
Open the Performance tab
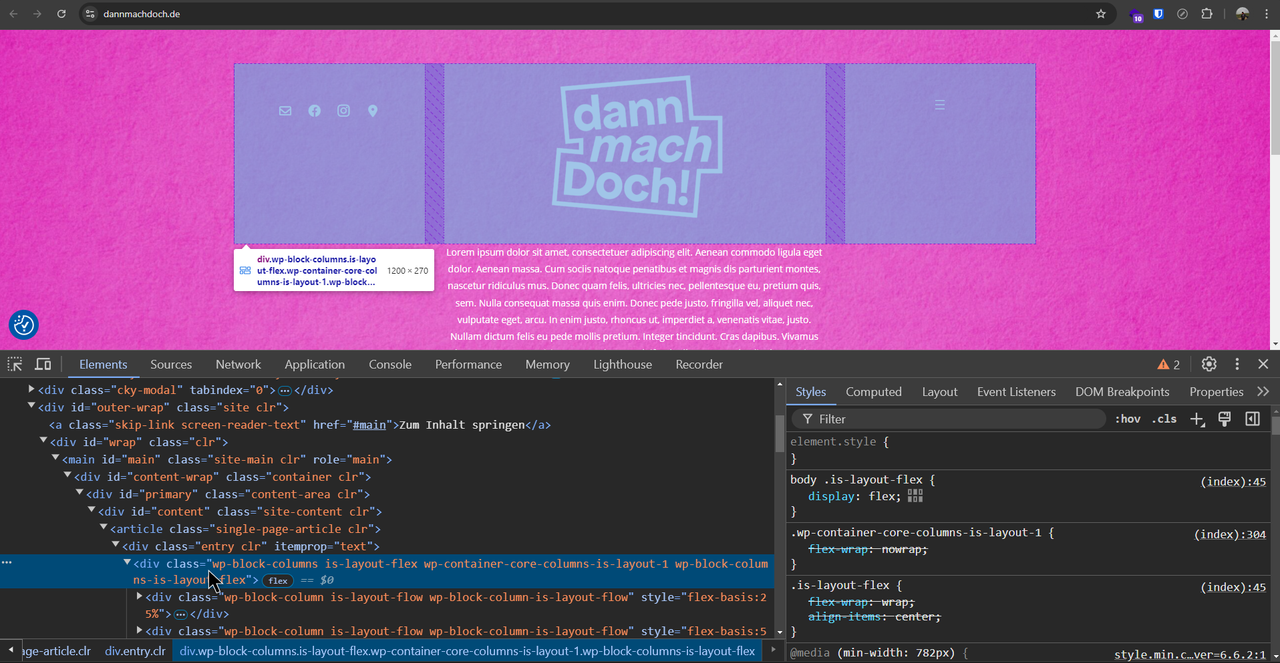(x=468, y=364)
